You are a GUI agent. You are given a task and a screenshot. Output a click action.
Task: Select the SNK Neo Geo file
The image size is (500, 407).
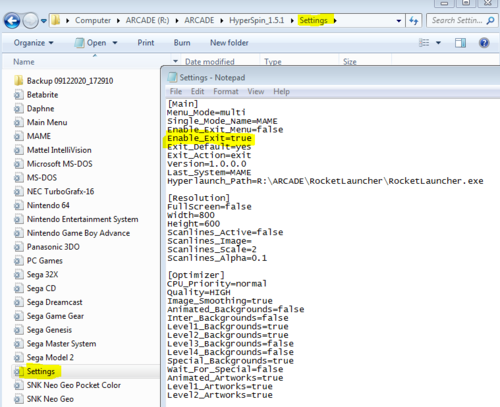tap(44, 399)
